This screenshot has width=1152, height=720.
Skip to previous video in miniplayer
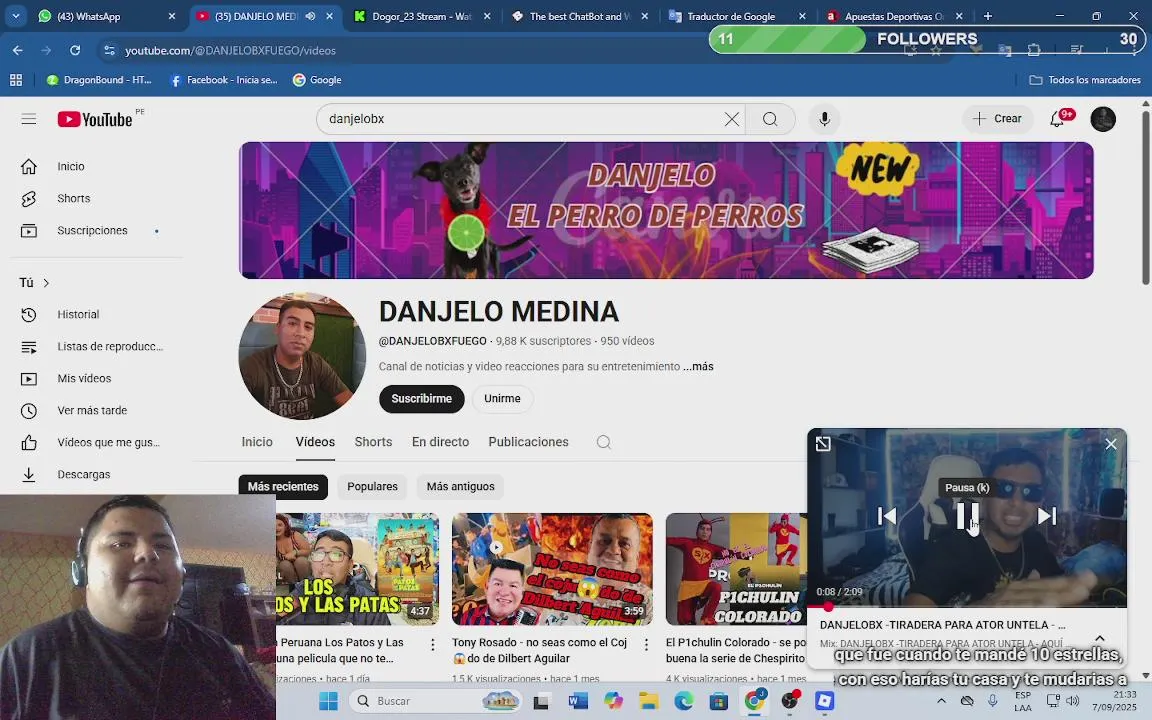coord(887,516)
